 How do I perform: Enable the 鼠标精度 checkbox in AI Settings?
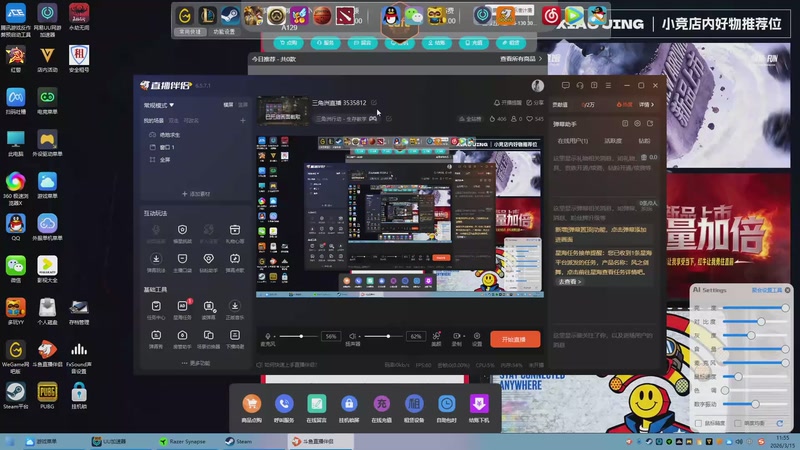point(698,423)
